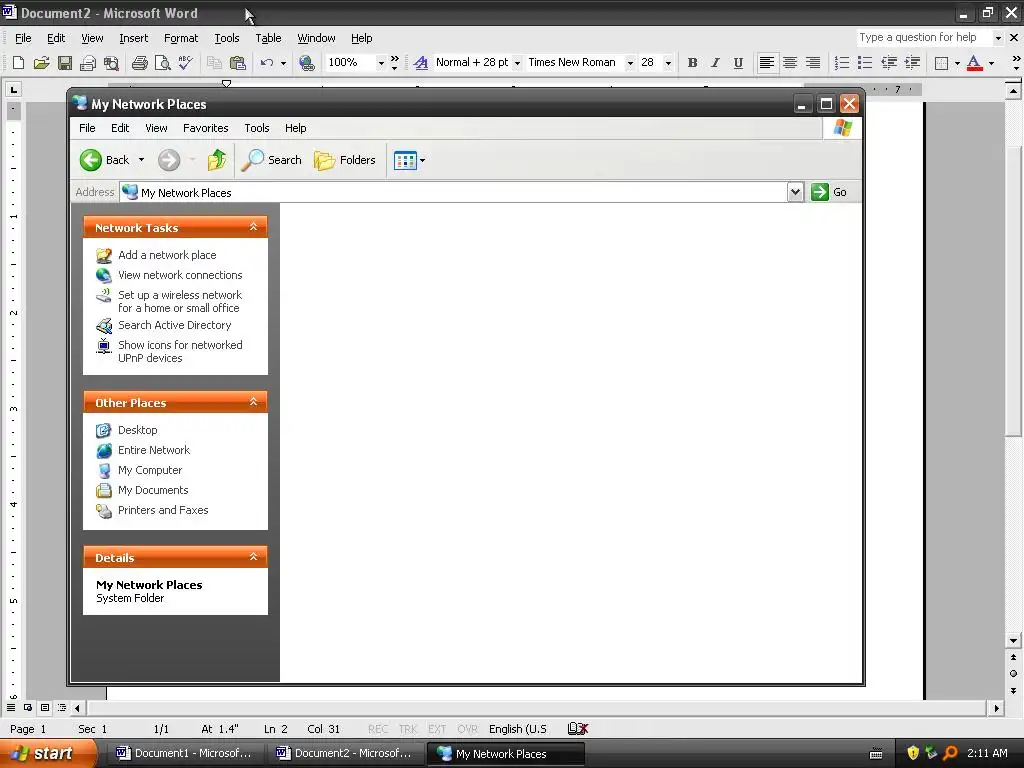The width and height of the screenshot is (1024, 768).
Task: Click the Paste clipboard icon in Word
Action: coord(238,63)
